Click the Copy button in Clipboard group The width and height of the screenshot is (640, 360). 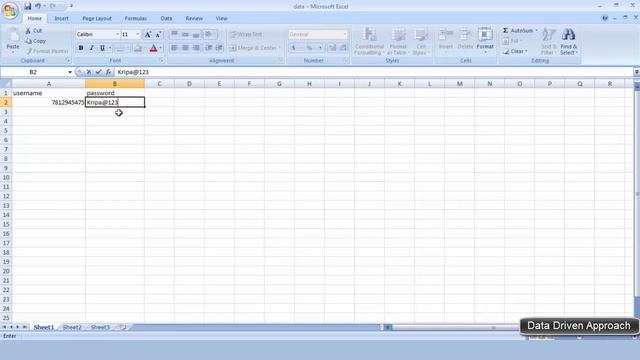(x=36, y=41)
